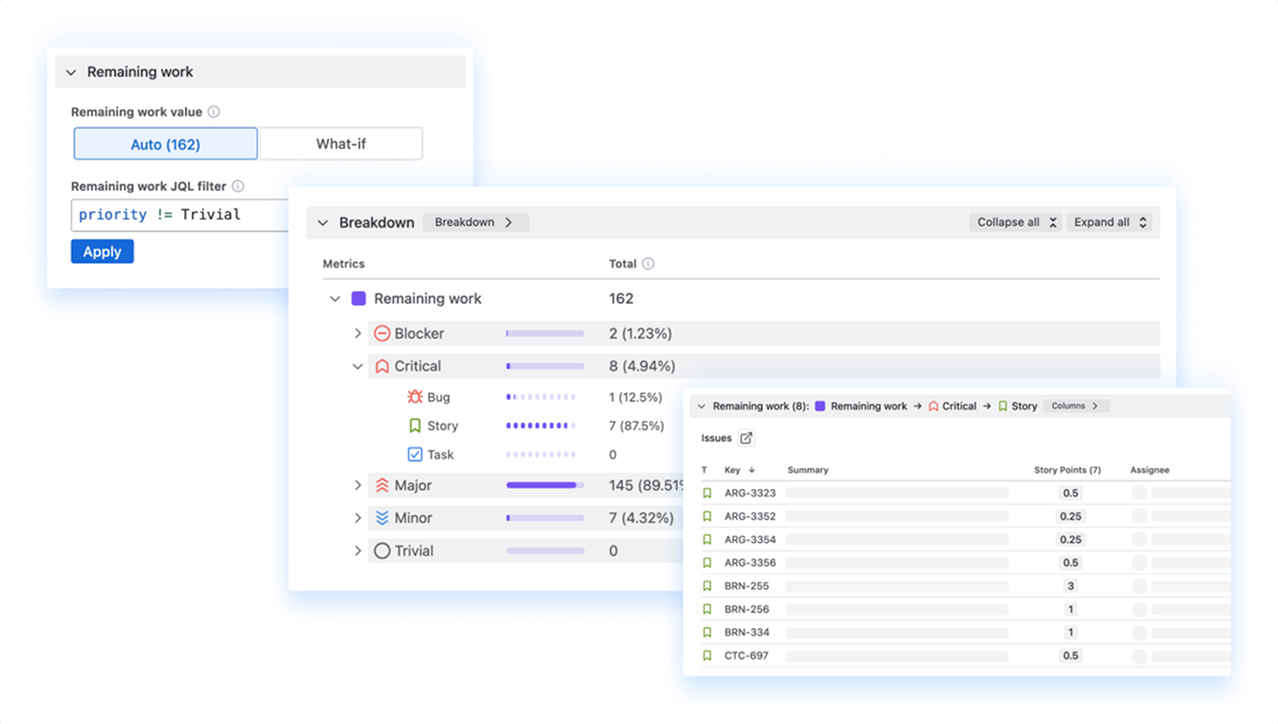1278x724 pixels.
Task: Collapse the Remaining work tree row
Action: 335,299
